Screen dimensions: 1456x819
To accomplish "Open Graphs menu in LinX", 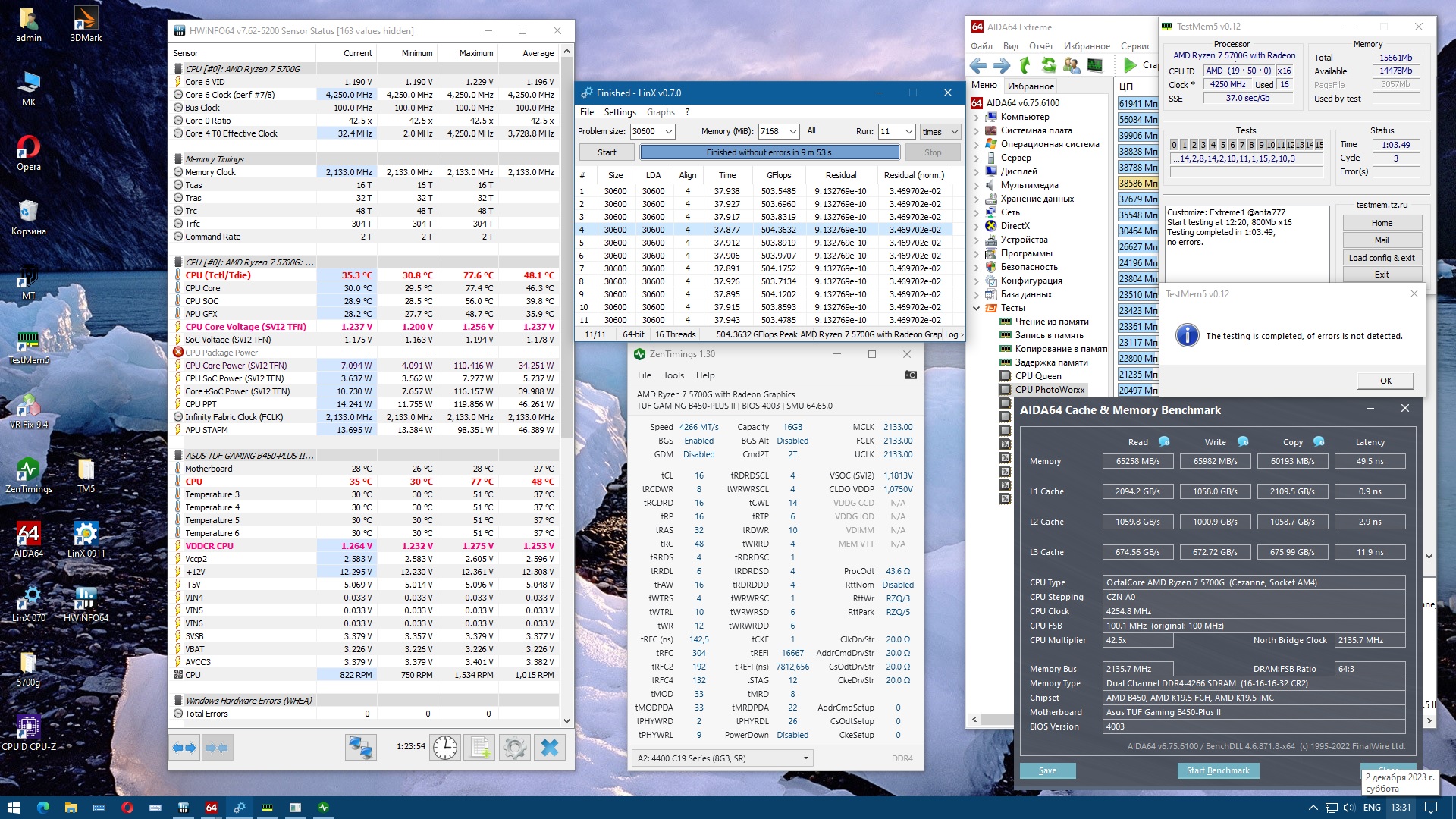I will coord(661,112).
